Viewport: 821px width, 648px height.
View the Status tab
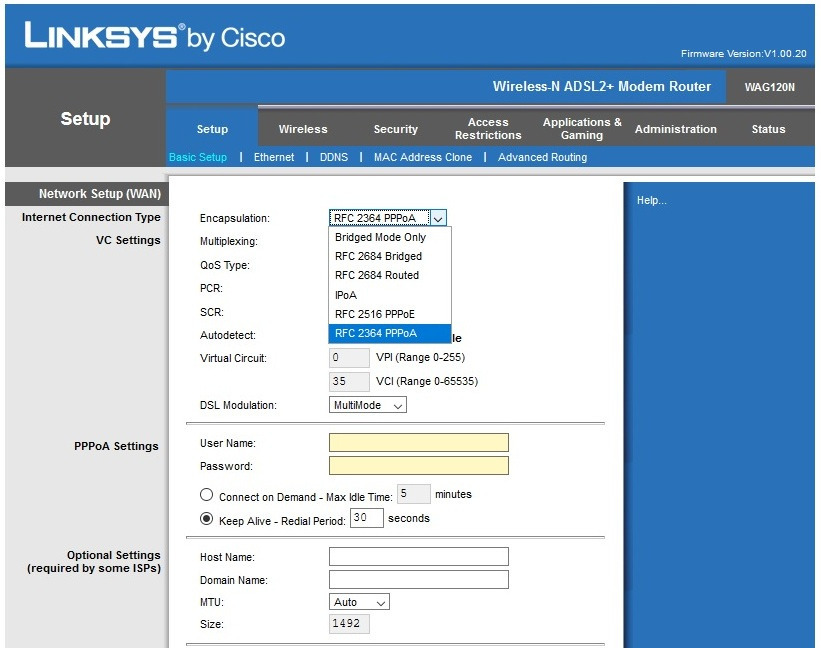pyautogui.click(x=768, y=129)
